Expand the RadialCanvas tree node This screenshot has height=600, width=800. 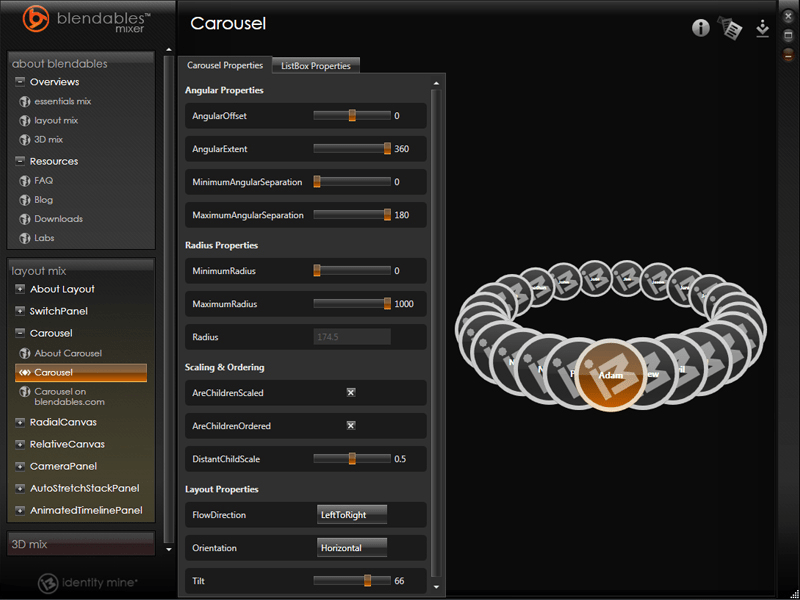pyautogui.click(x=20, y=422)
